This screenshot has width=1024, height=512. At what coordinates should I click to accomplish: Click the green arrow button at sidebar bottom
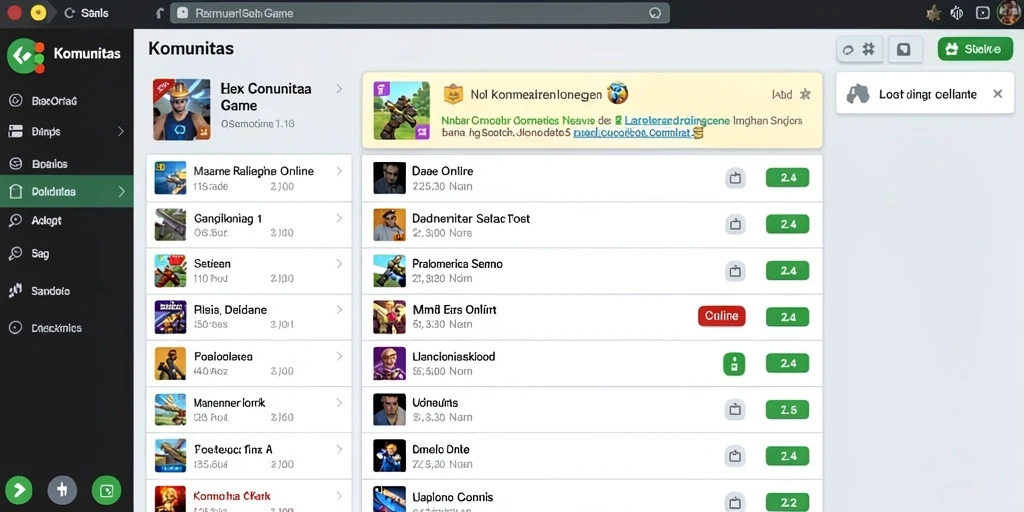[19, 490]
